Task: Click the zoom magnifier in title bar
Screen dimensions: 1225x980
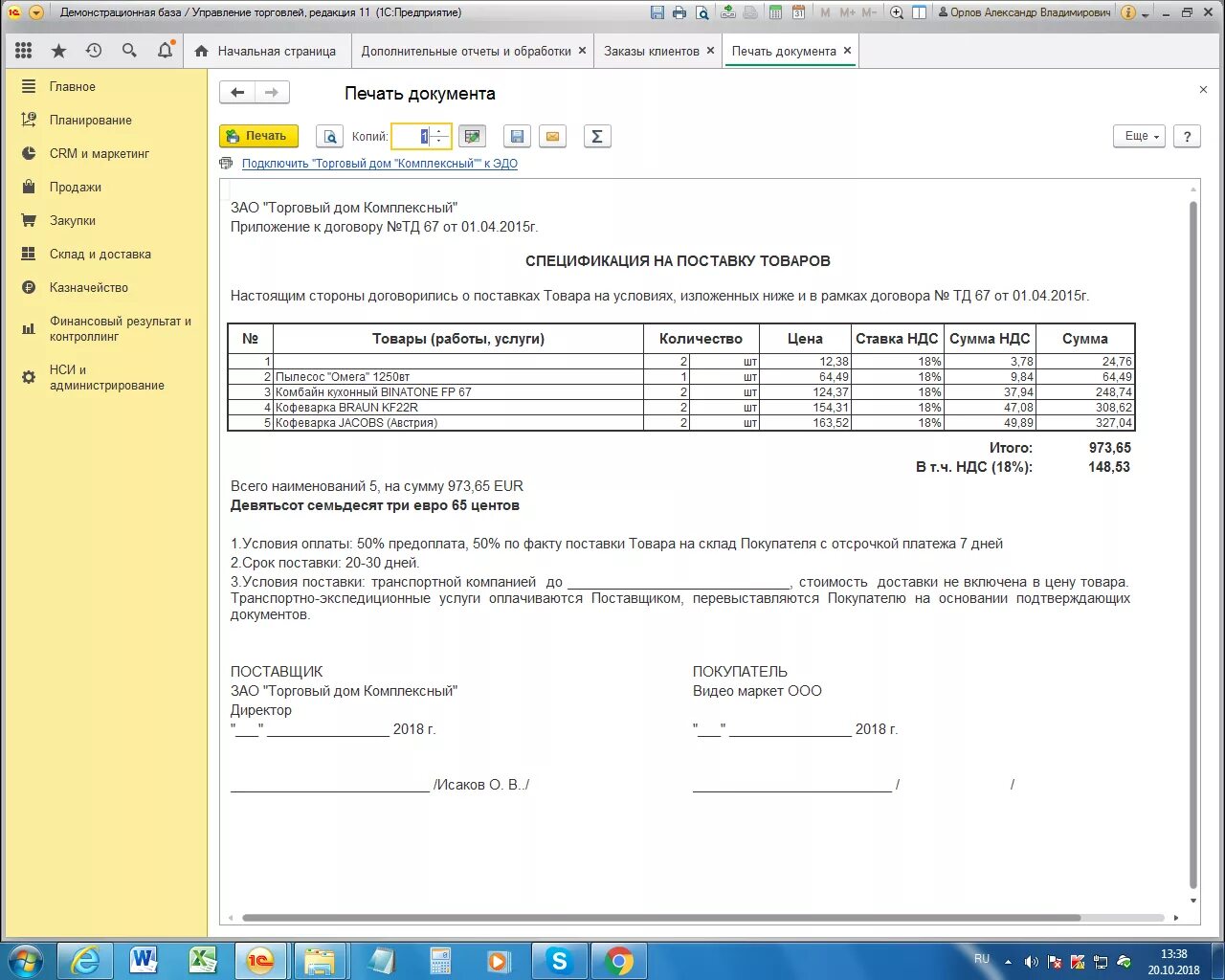Action: 897,12
